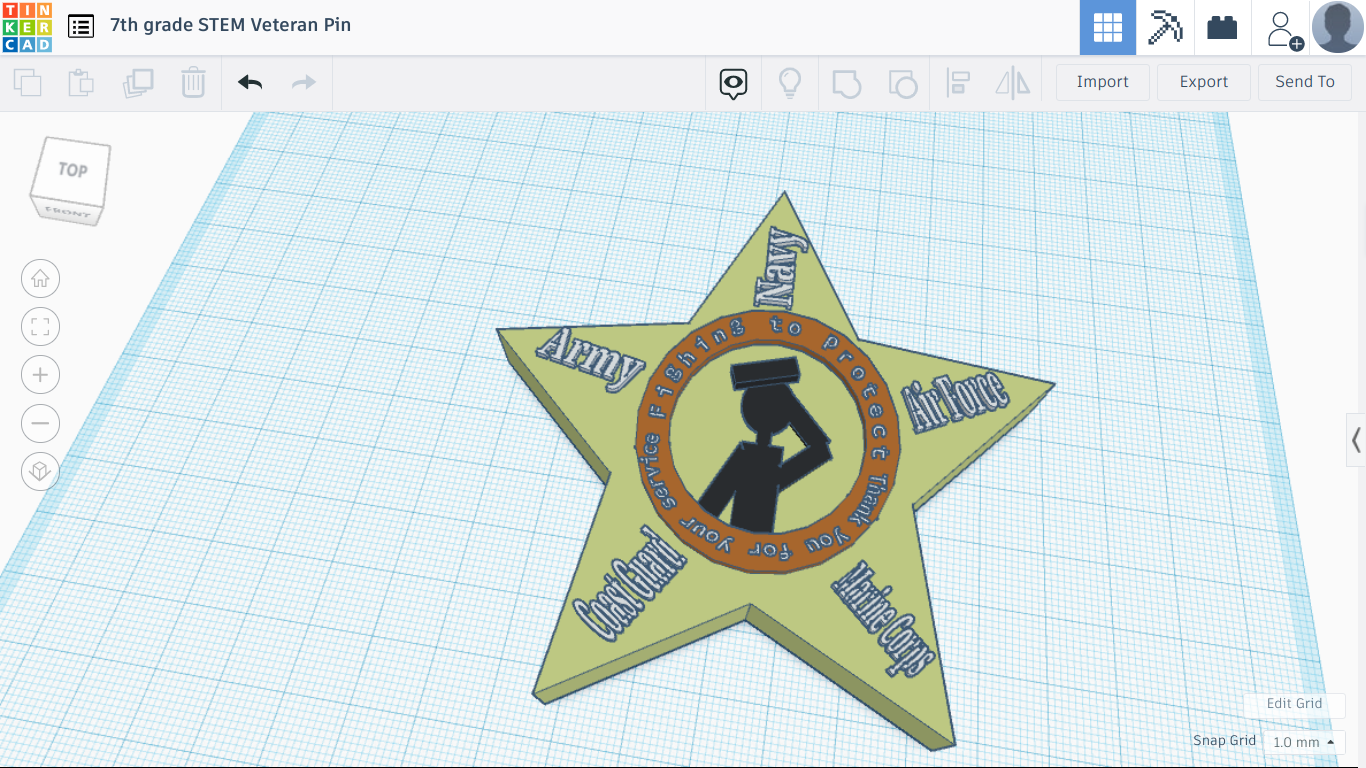Image resolution: width=1366 pixels, height=768 pixels.
Task: Click the FRONT face of the view cube
Action: point(68,212)
